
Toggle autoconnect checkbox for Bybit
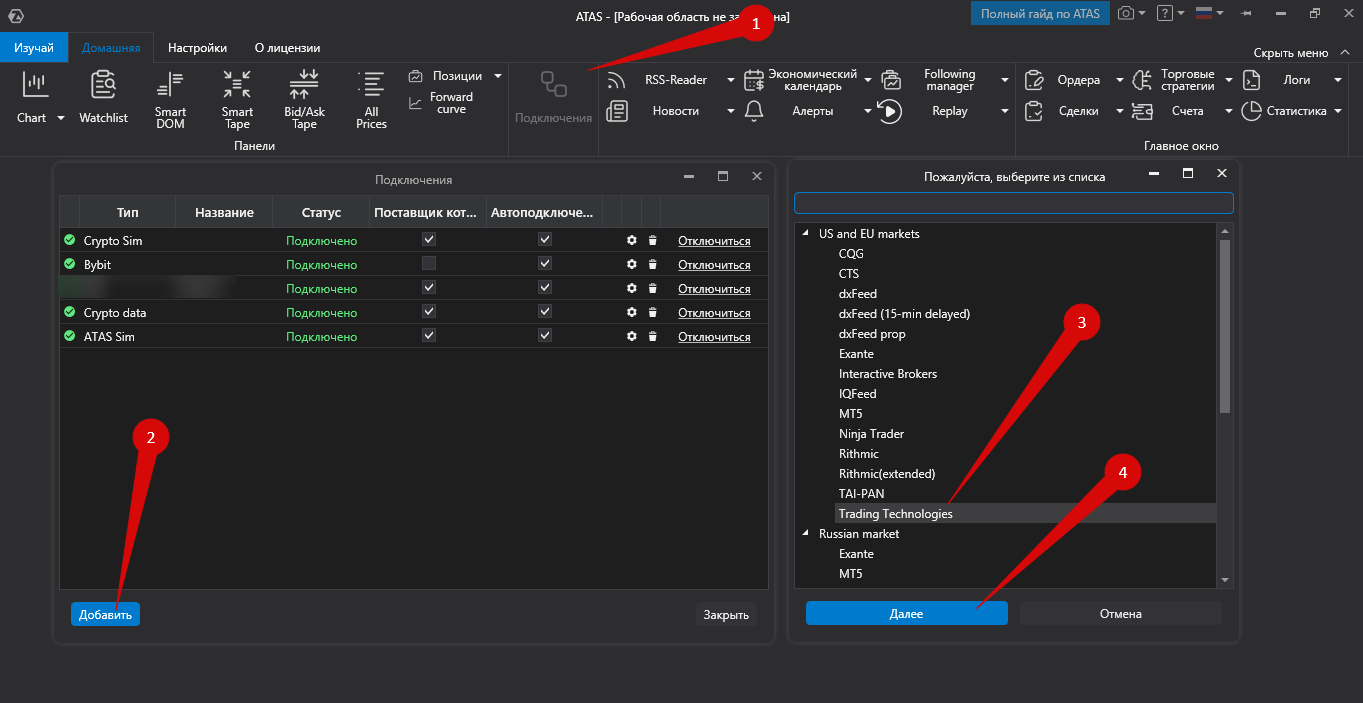point(545,264)
